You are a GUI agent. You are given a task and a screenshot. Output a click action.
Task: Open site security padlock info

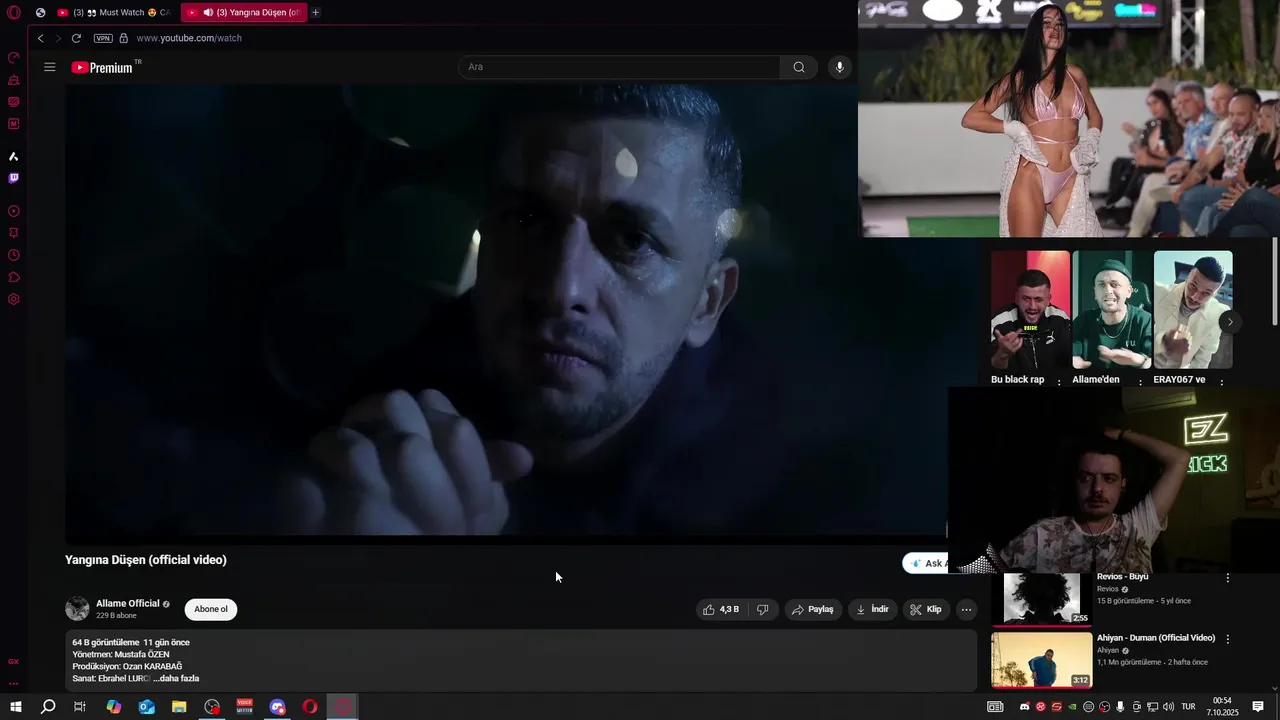tap(124, 38)
